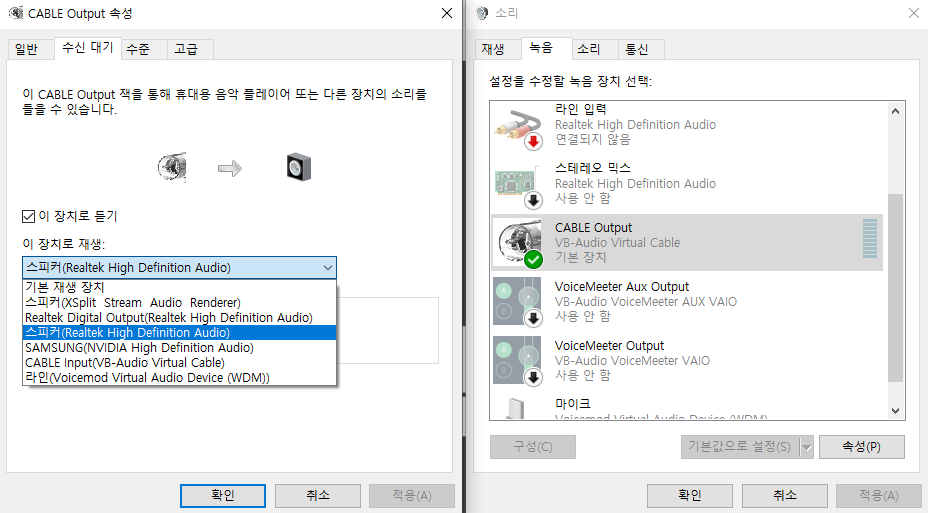Close the CABLE Output properties window
The width and height of the screenshot is (928, 513).
447,13
